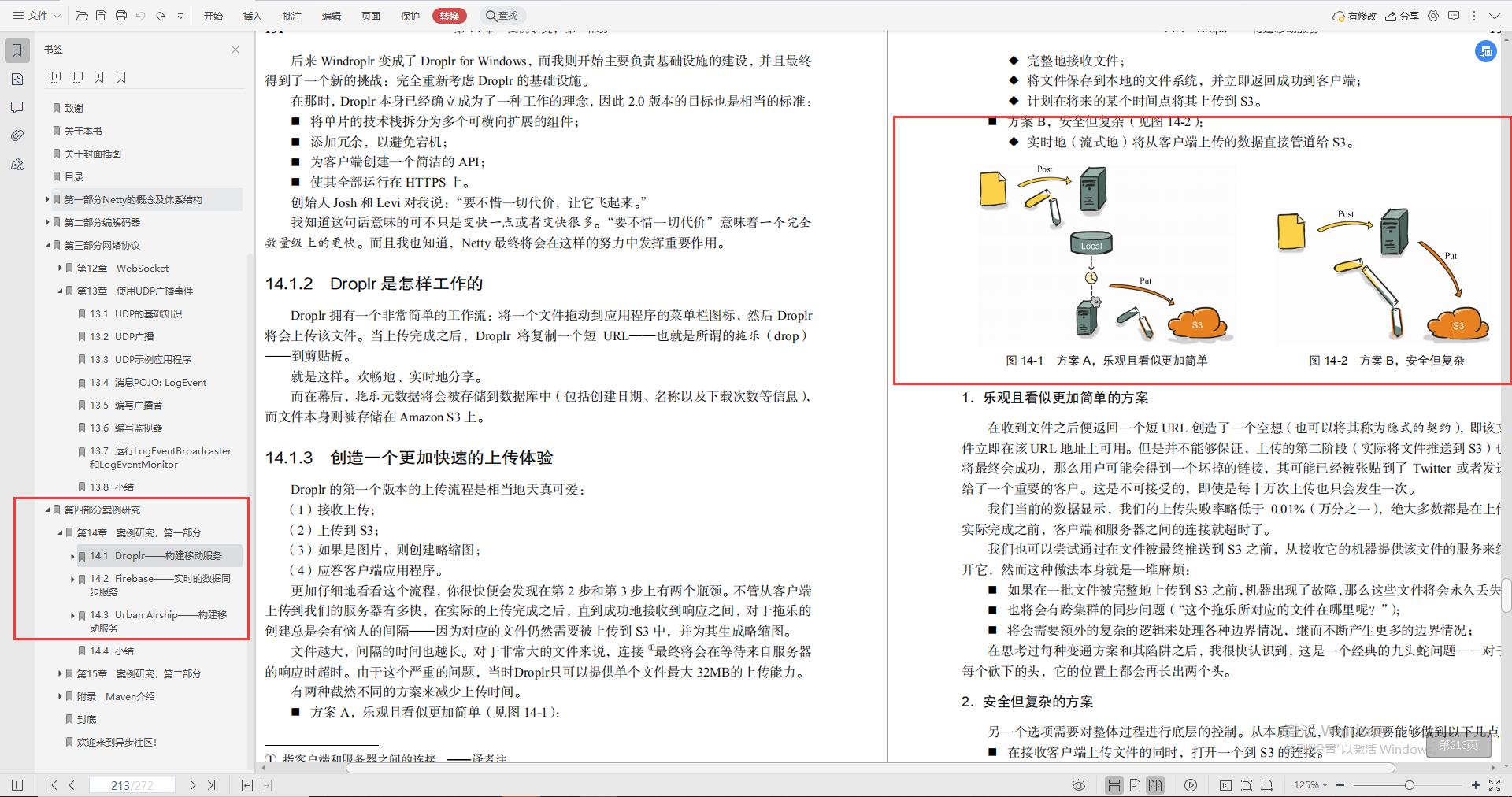Expand 第一部分Netty的概念及体系结构 bookmark

(x=47, y=199)
